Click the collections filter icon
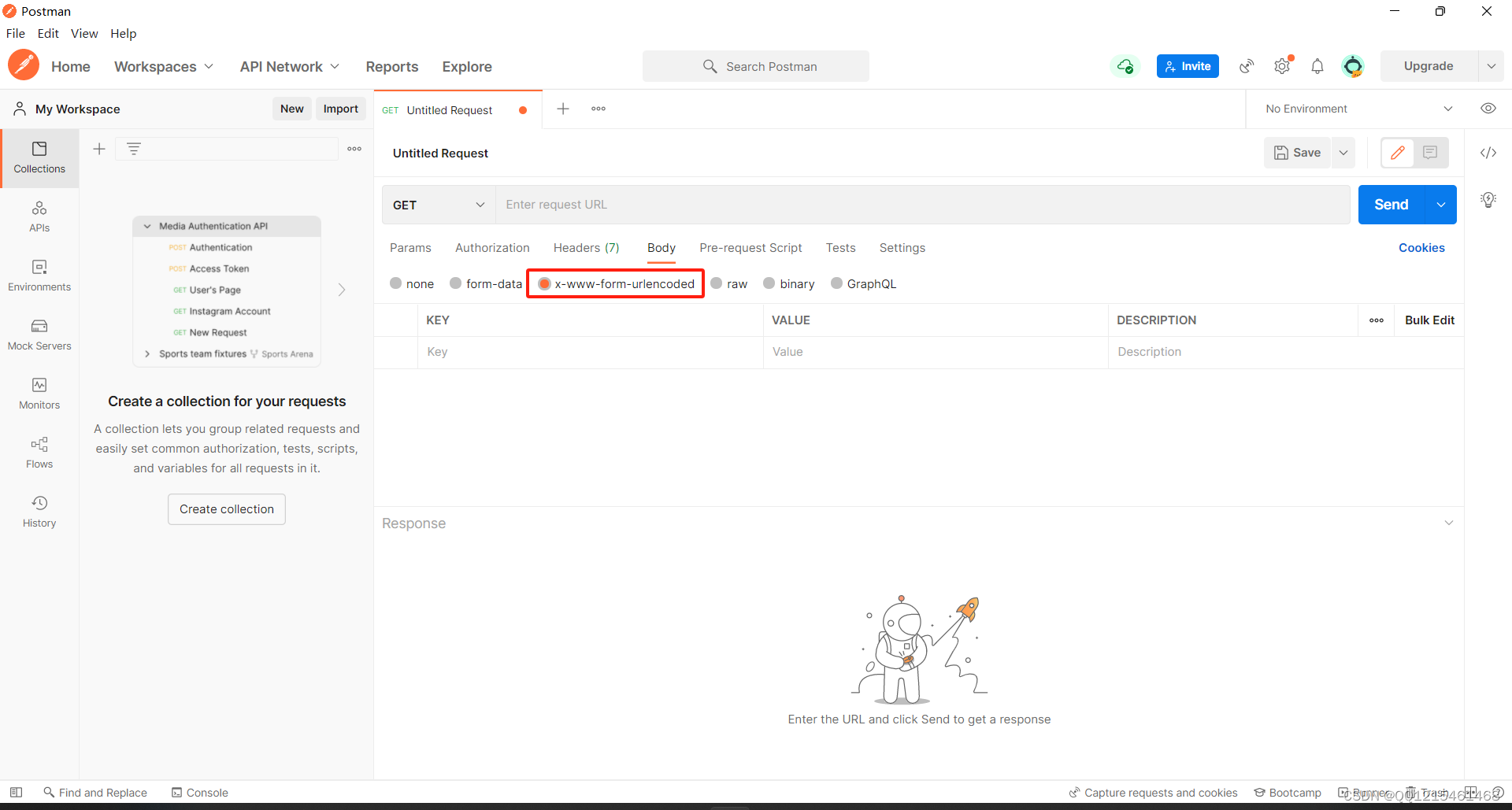The height and width of the screenshot is (810, 1512). (x=134, y=149)
